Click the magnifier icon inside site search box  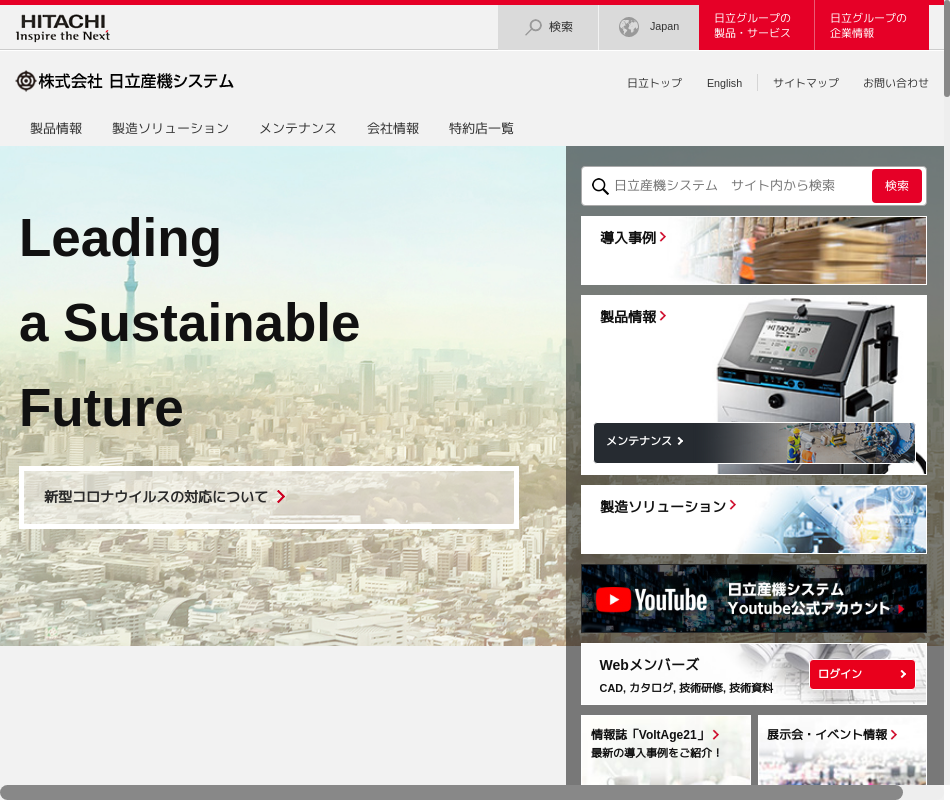click(600, 186)
